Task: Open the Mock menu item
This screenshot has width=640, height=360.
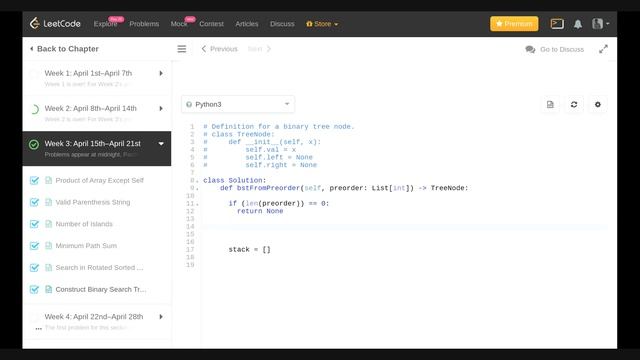Action: [179, 24]
